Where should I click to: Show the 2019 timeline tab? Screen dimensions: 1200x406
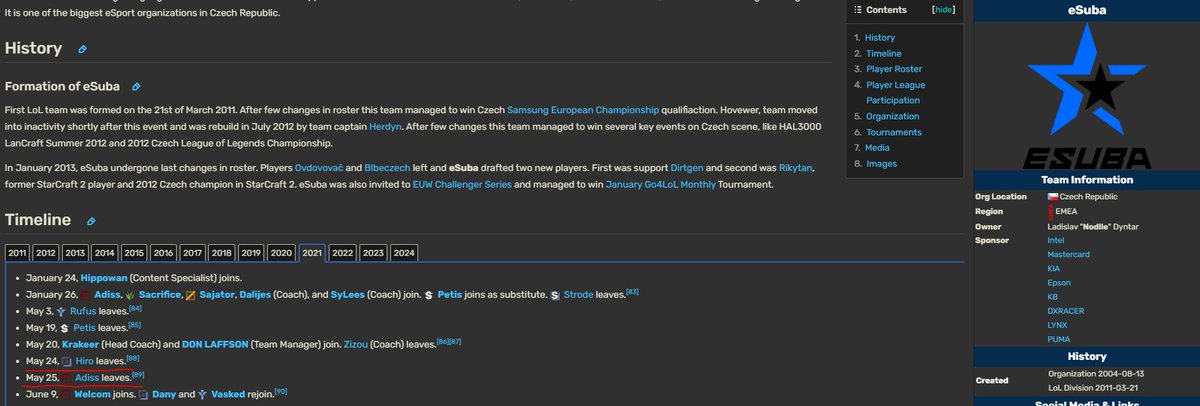[x=251, y=253]
